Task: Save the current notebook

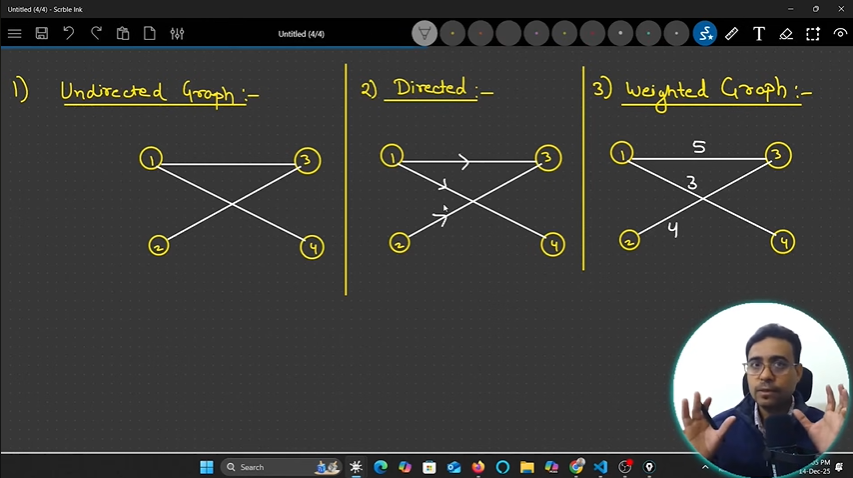Action: pyautogui.click(x=41, y=34)
